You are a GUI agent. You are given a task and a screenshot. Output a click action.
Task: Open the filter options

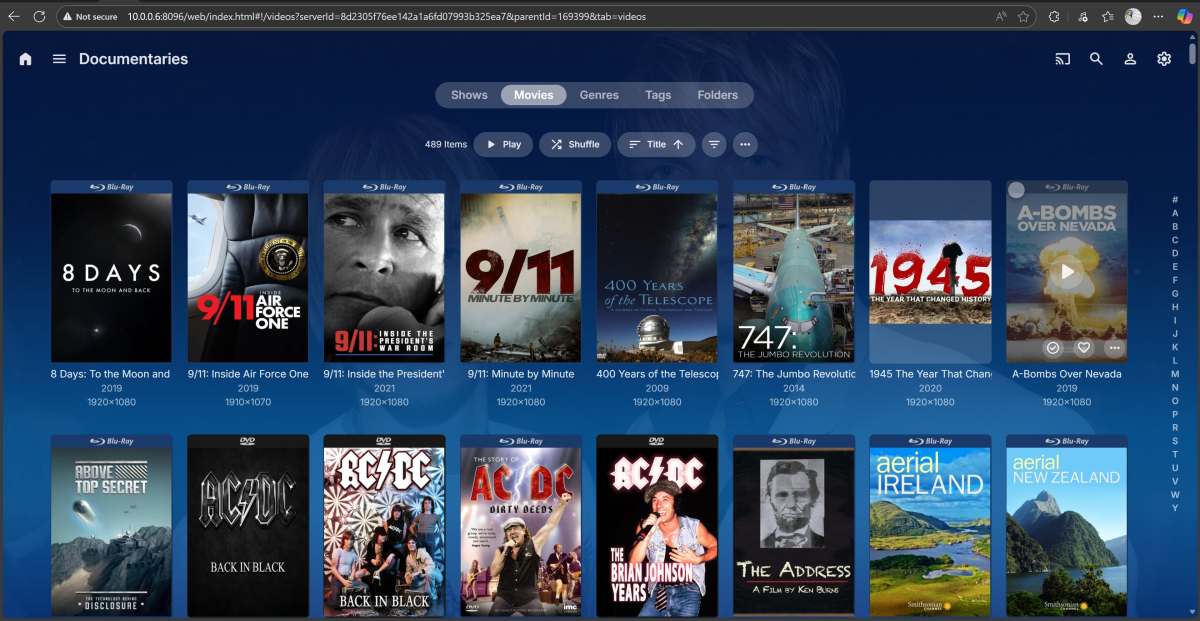click(x=714, y=144)
